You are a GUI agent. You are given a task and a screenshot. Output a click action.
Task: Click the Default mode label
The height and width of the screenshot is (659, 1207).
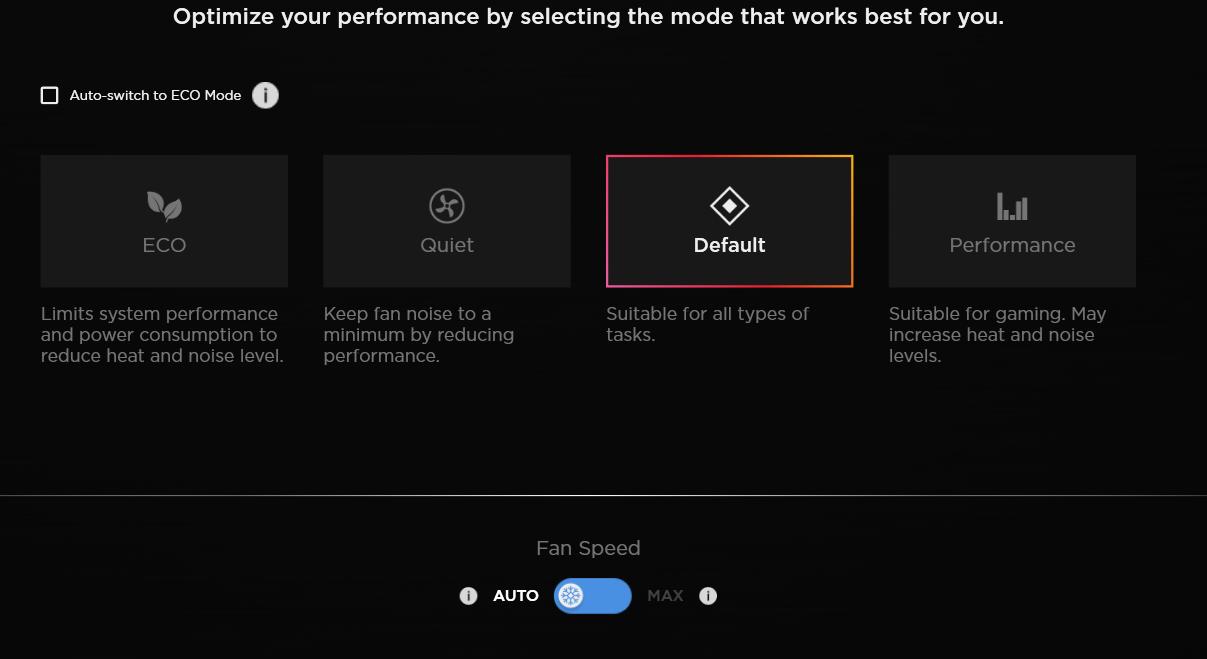[729, 246]
